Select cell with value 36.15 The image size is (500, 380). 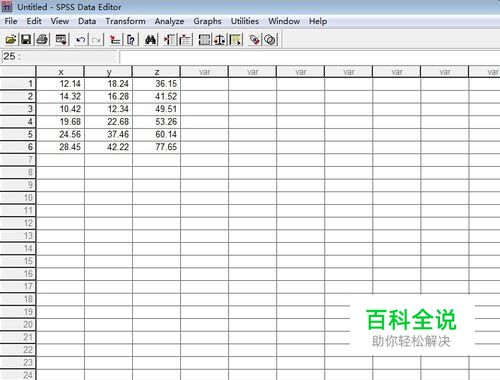[156, 84]
